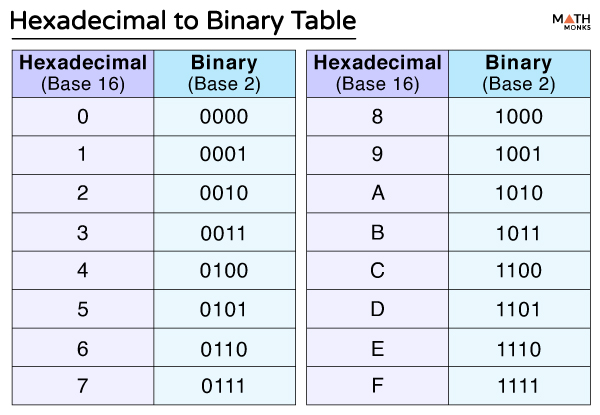Select the hexadecimal cell showing 9
The height and width of the screenshot is (415, 600).
coord(378,155)
